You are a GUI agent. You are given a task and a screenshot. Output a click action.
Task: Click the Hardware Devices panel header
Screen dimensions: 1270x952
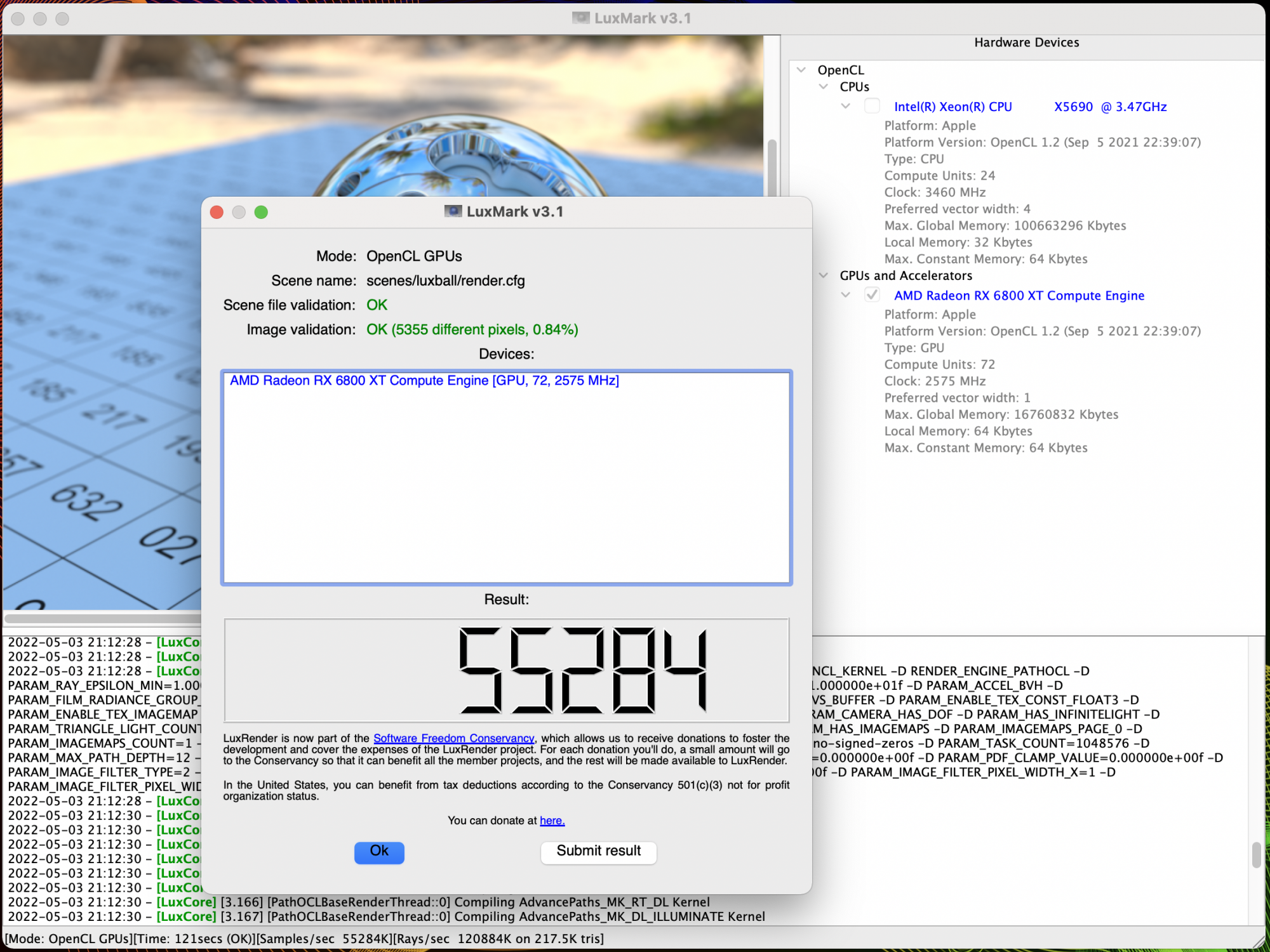coord(1026,43)
